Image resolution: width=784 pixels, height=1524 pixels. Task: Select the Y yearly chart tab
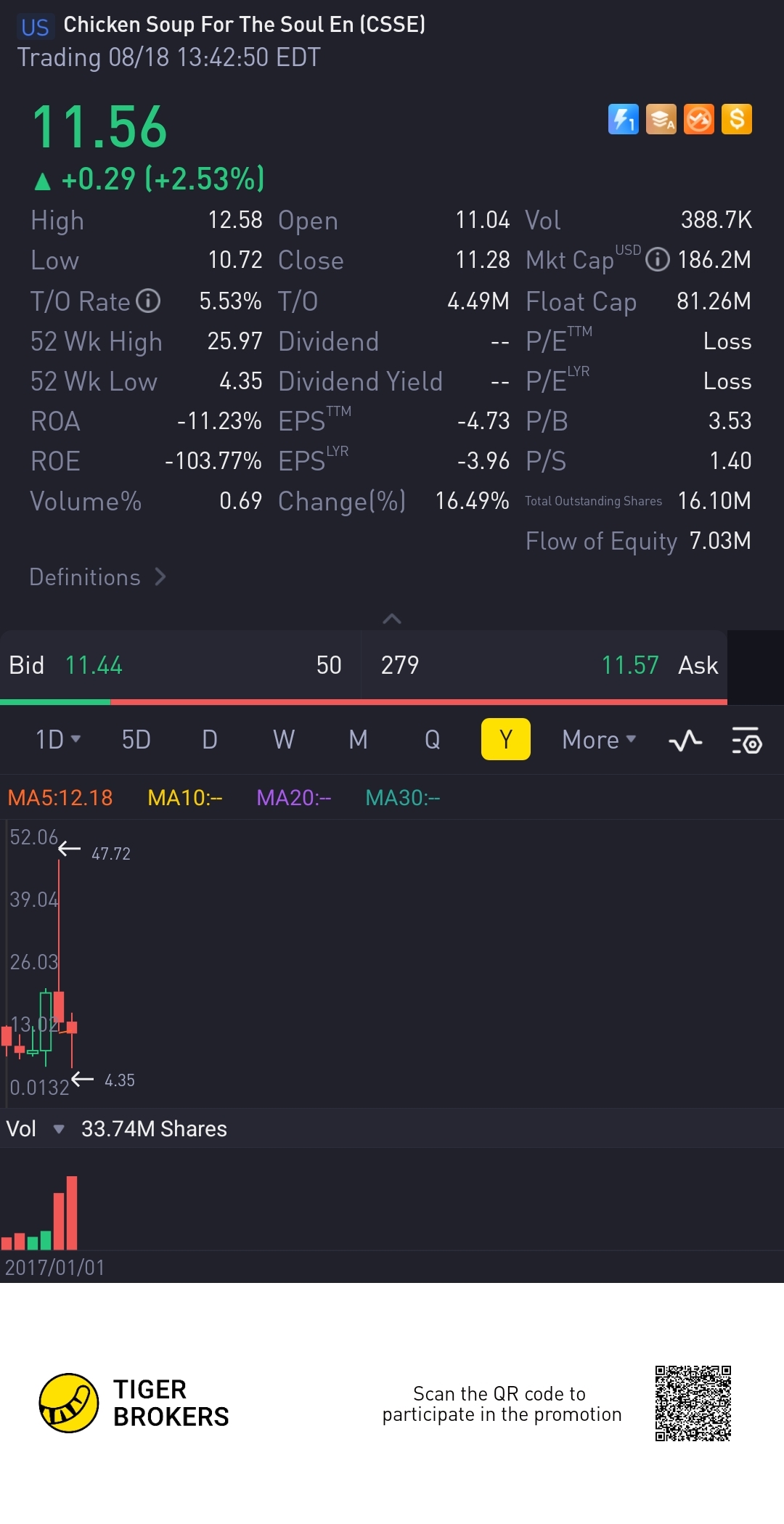[505, 740]
